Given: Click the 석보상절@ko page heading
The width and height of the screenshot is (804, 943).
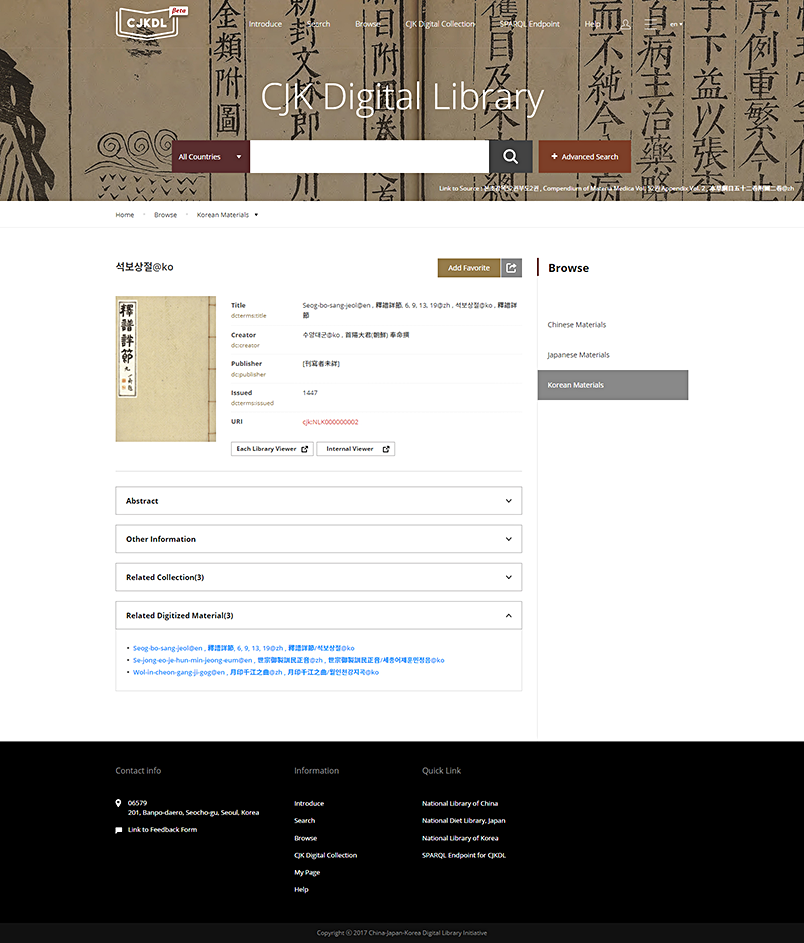Looking at the screenshot, I should click(144, 267).
